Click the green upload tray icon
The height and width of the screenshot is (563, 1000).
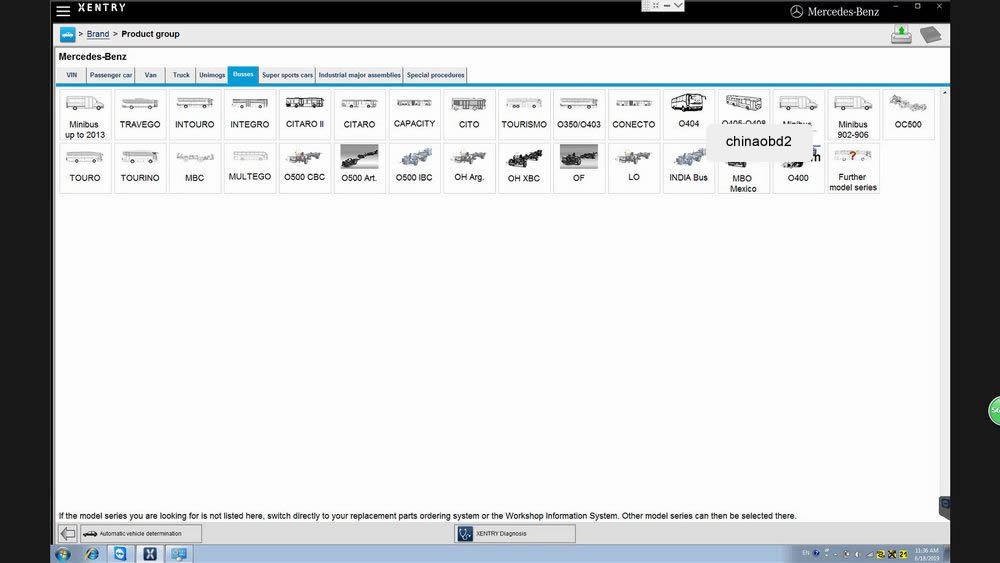(x=901, y=35)
